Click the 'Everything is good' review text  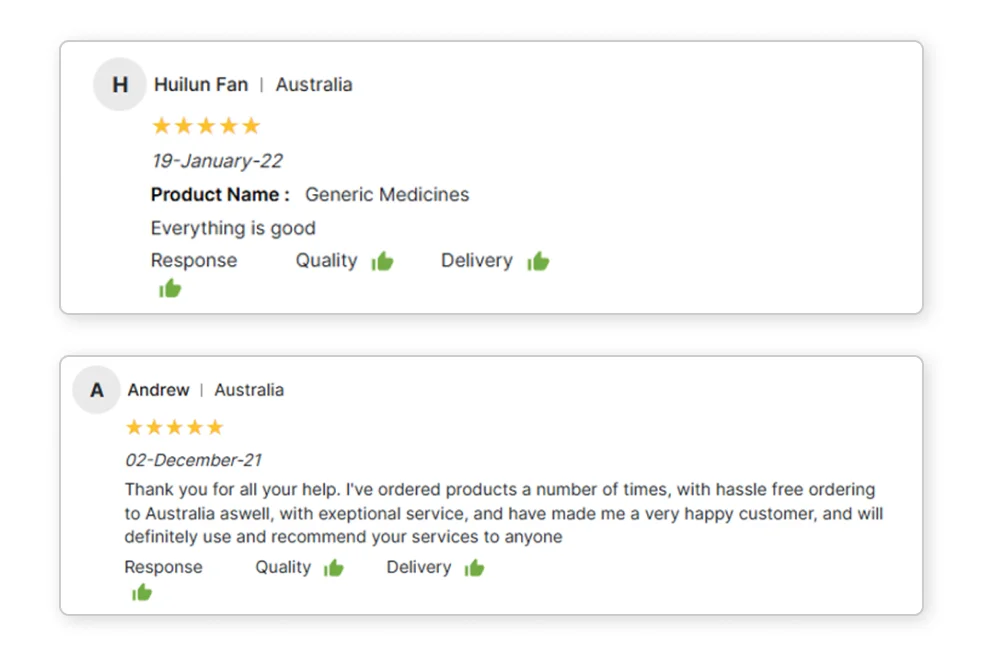coord(233,228)
